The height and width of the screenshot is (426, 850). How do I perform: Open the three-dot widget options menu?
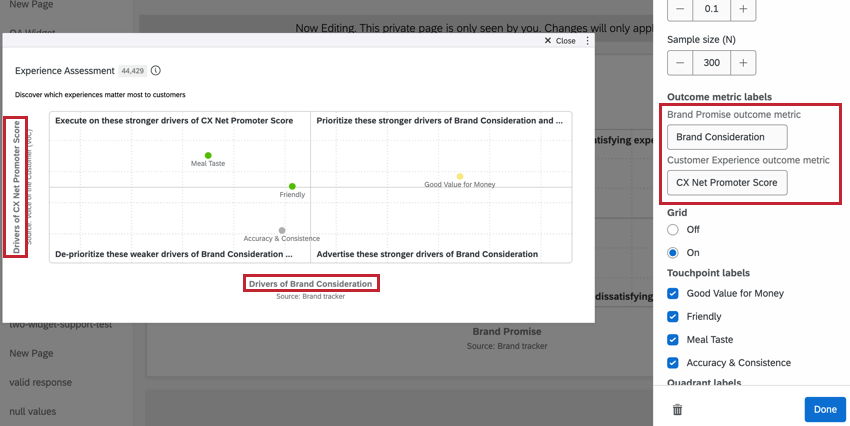pos(587,41)
